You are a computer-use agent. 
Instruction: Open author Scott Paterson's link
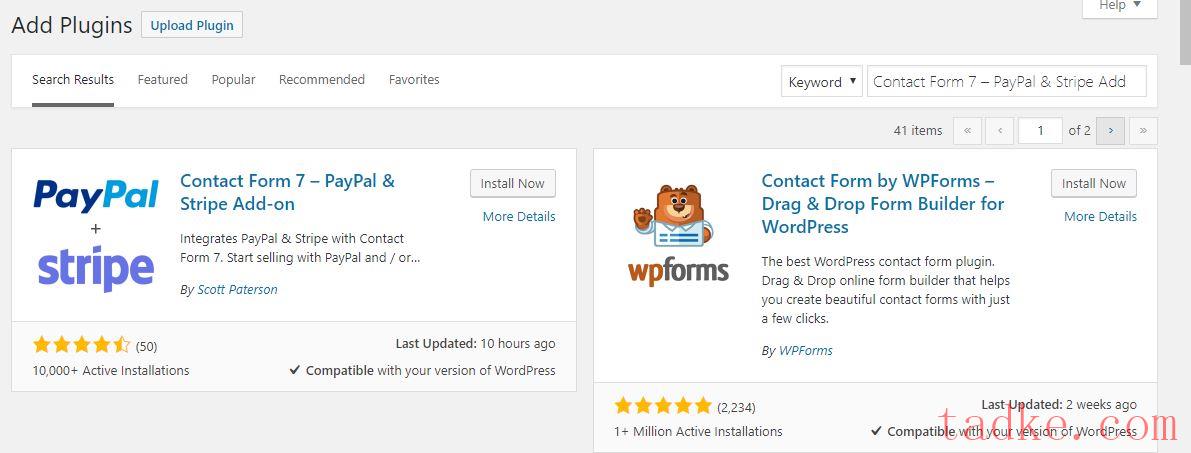[x=236, y=290]
